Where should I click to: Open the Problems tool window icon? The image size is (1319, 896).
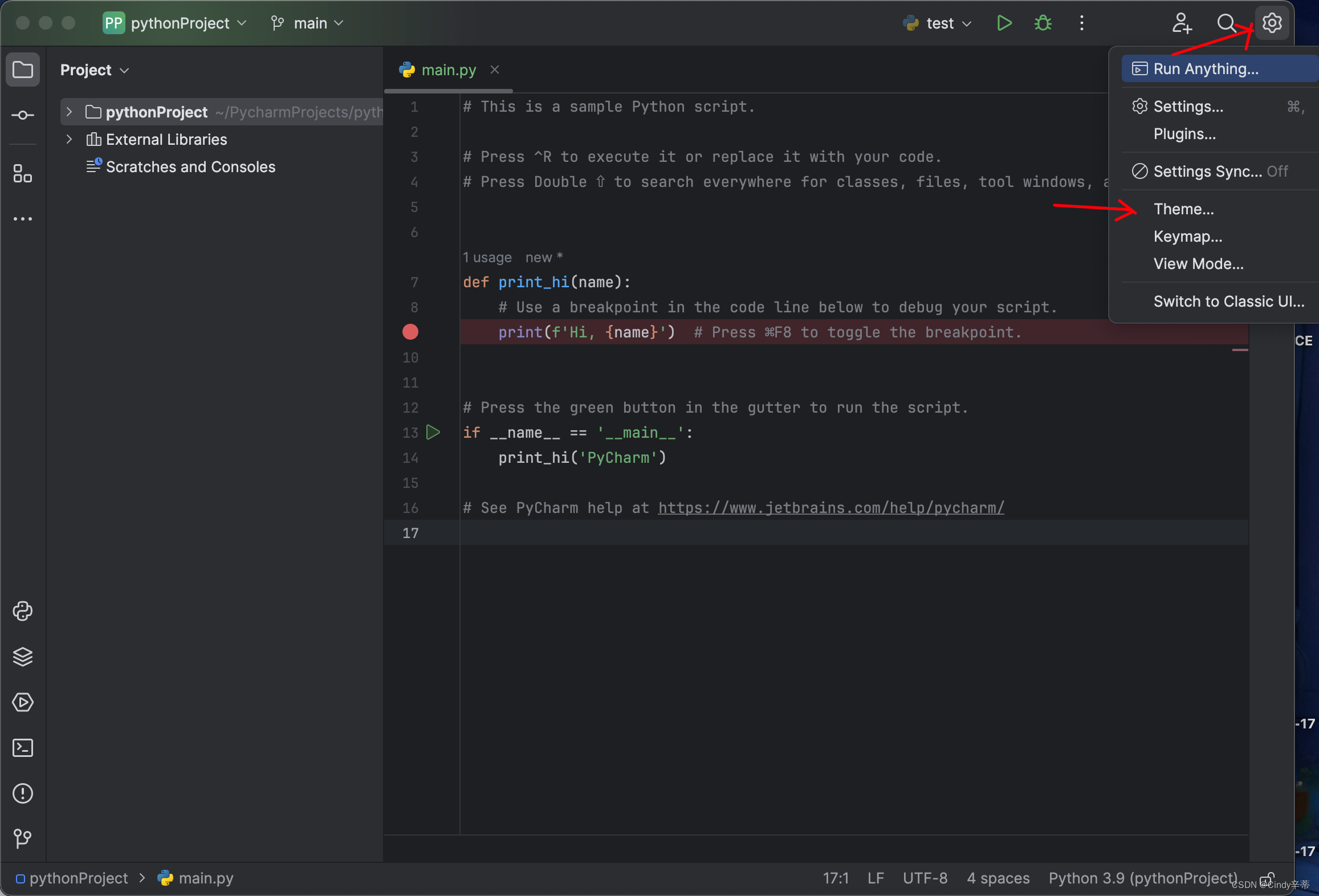tap(23, 793)
